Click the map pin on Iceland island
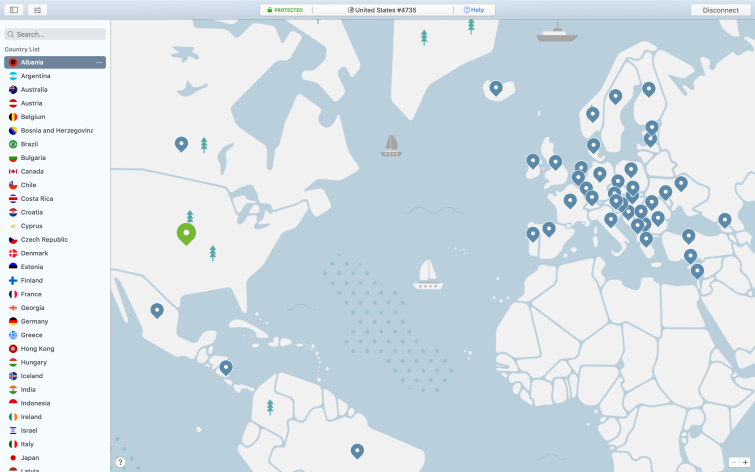This screenshot has width=755, height=472. coord(496,88)
